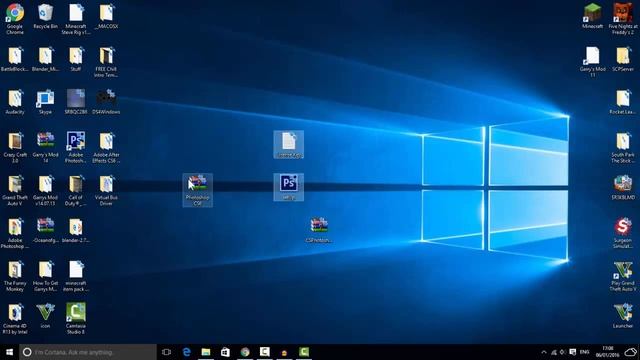Open the Windows Store taskbar icon

coord(225,352)
